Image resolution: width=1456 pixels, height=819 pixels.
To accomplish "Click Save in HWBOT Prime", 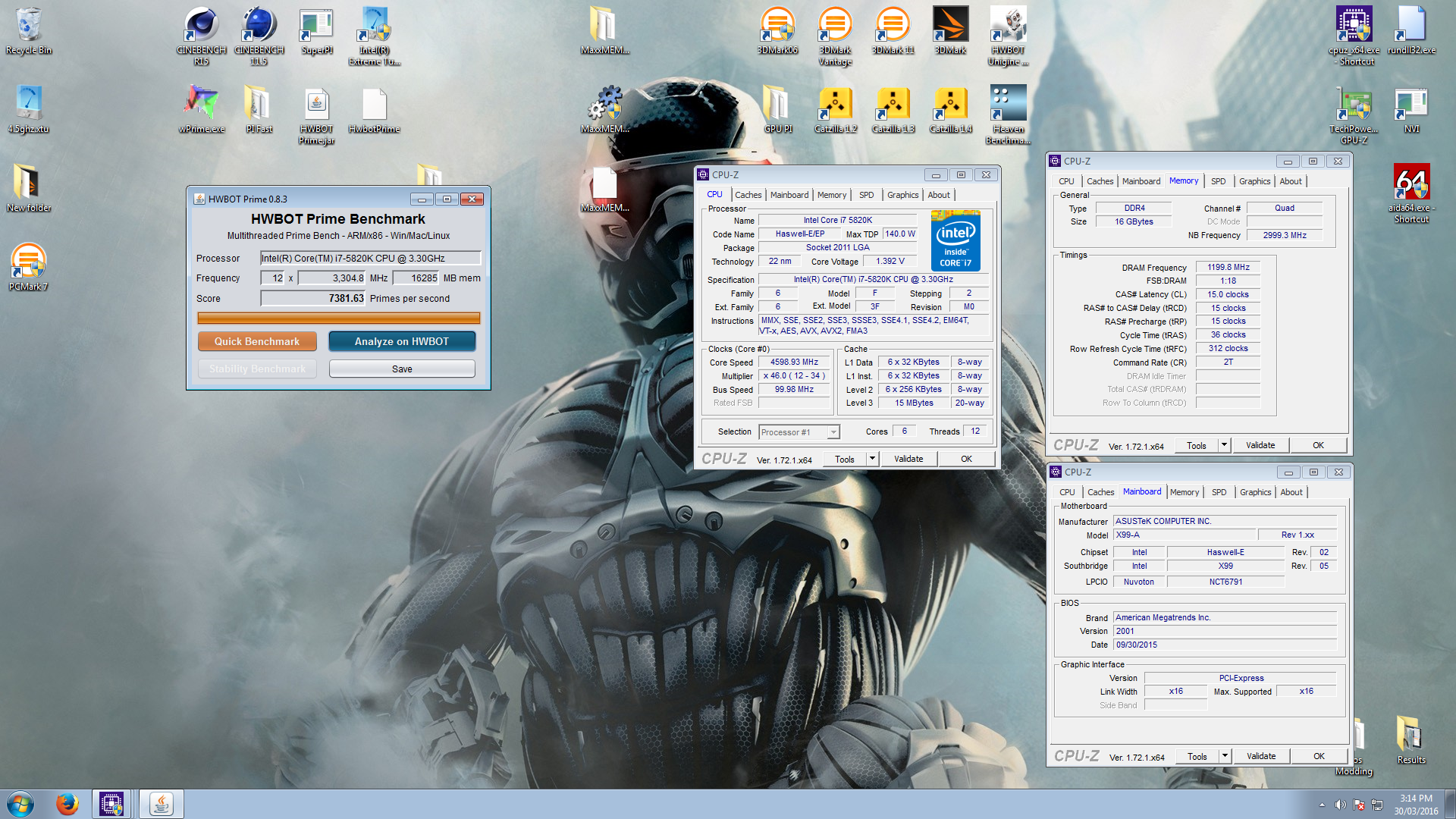I will point(402,369).
